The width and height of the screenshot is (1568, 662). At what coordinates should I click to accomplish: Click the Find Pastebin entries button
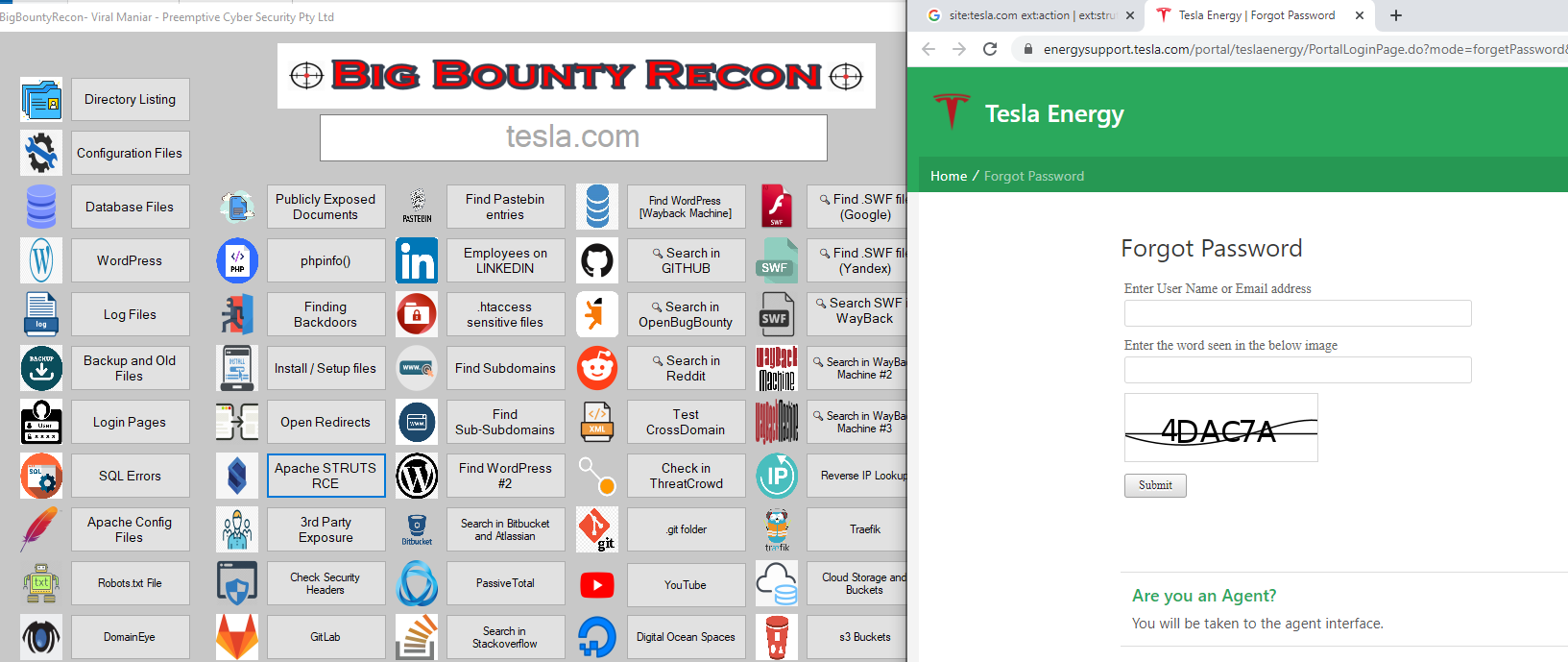(505, 207)
